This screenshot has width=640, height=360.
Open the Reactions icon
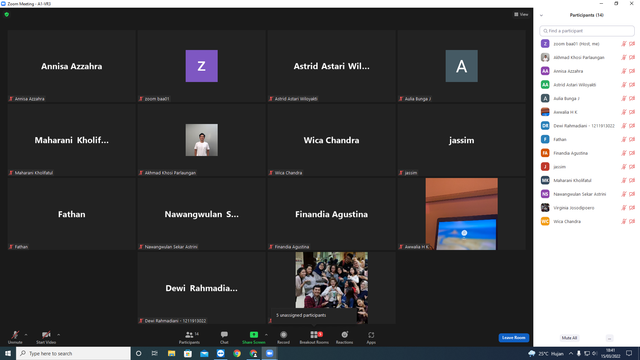pos(344,335)
